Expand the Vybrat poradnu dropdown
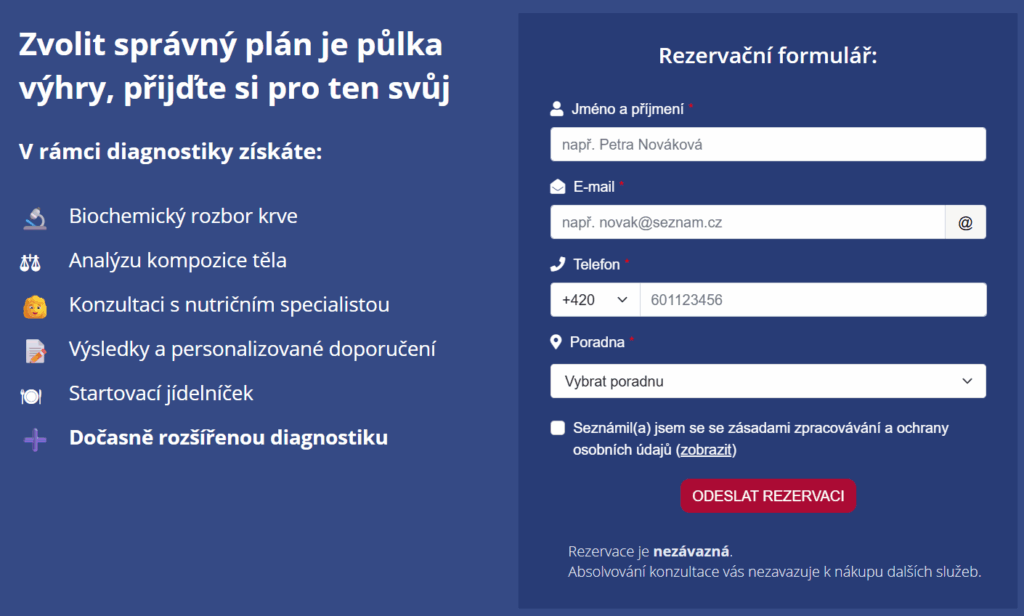The image size is (1024, 616). click(x=768, y=381)
